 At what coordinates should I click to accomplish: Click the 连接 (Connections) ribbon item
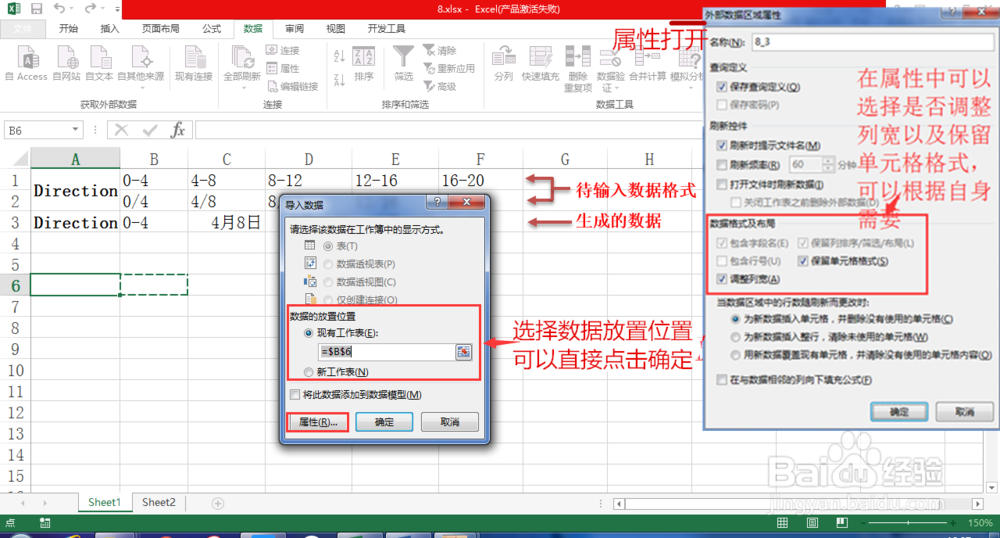tap(283, 50)
